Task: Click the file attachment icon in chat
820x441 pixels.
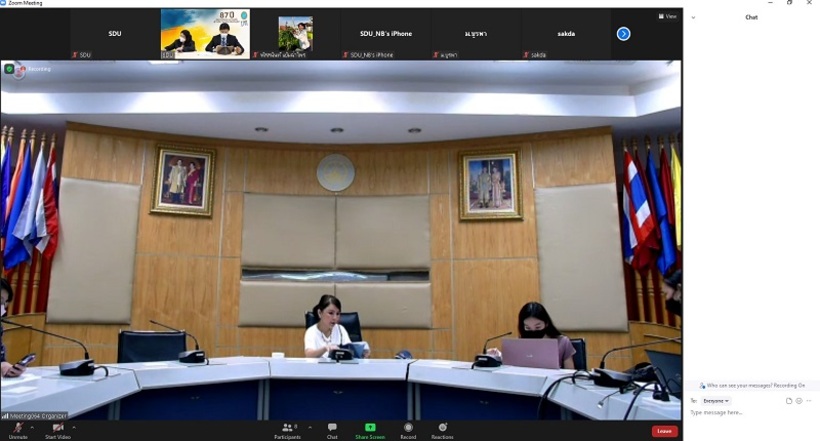Action: pos(789,400)
